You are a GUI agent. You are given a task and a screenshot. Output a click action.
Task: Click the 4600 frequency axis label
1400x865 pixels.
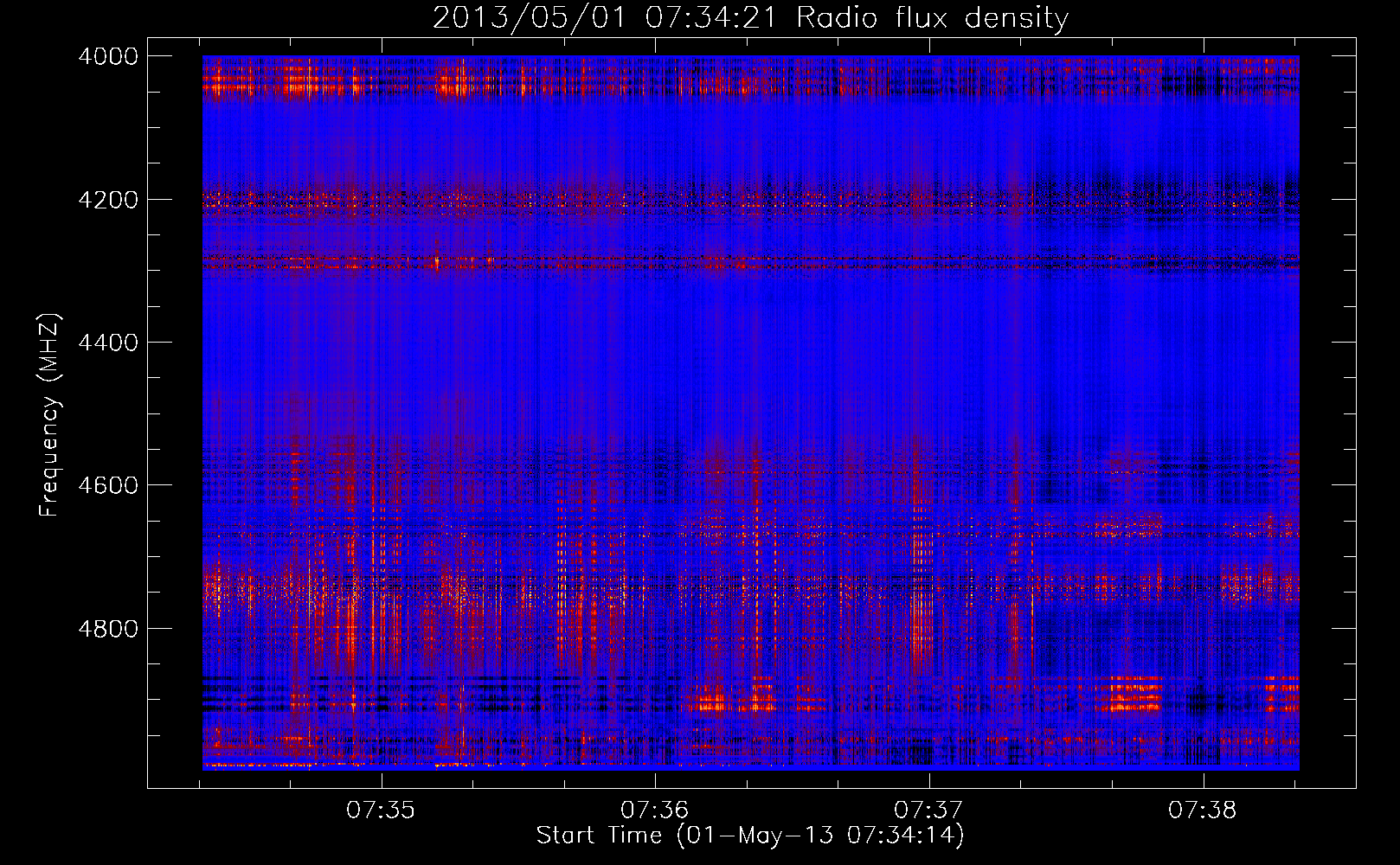[x=108, y=485]
